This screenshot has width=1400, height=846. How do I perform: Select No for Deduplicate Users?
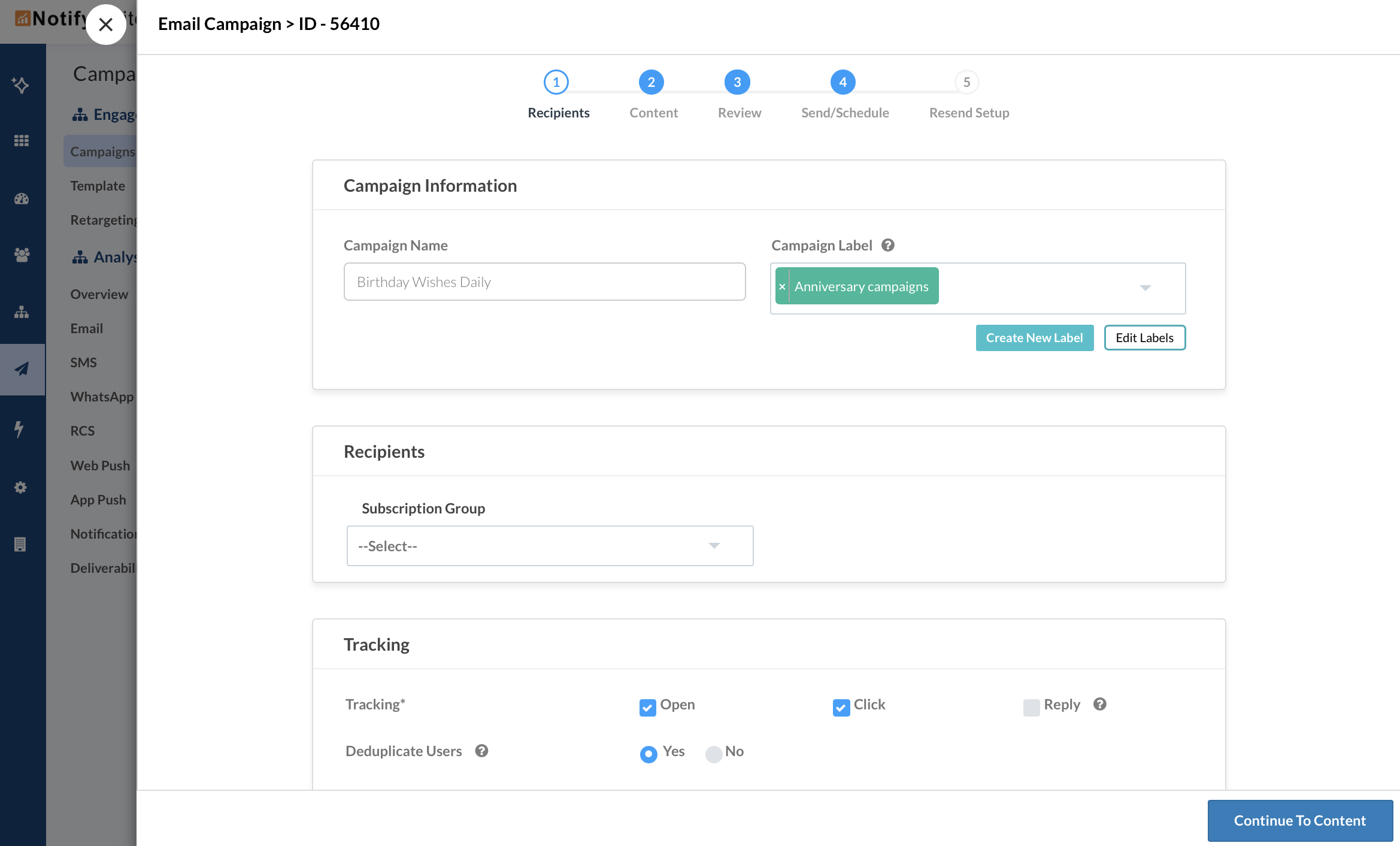pyautogui.click(x=713, y=754)
